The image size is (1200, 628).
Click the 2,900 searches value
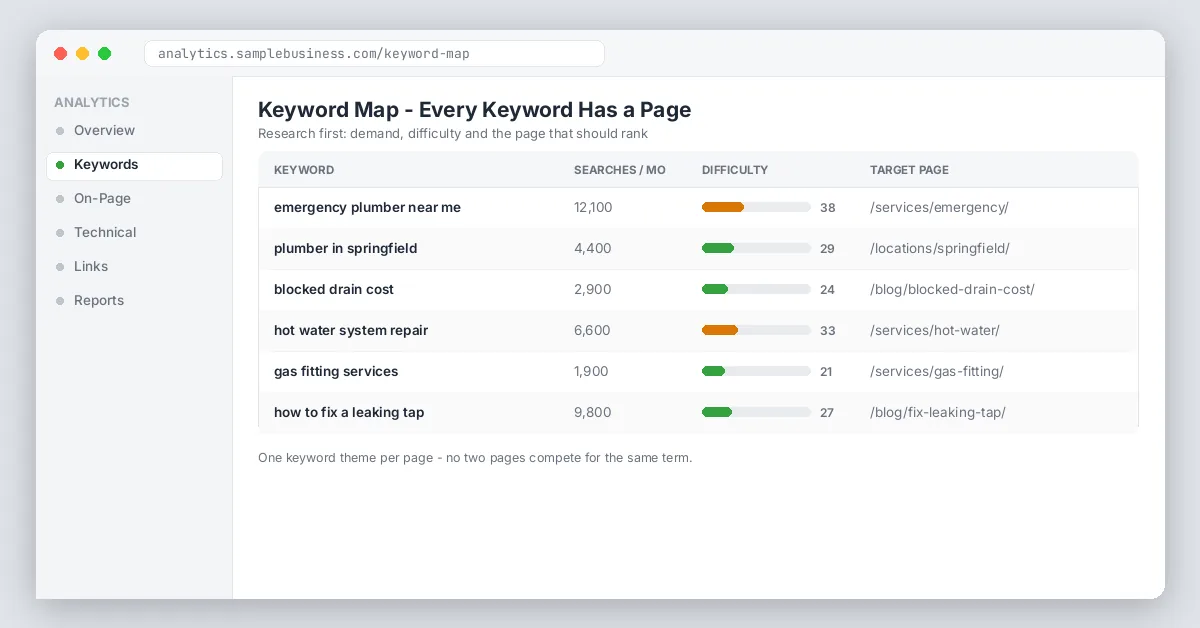pyautogui.click(x=592, y=289)
